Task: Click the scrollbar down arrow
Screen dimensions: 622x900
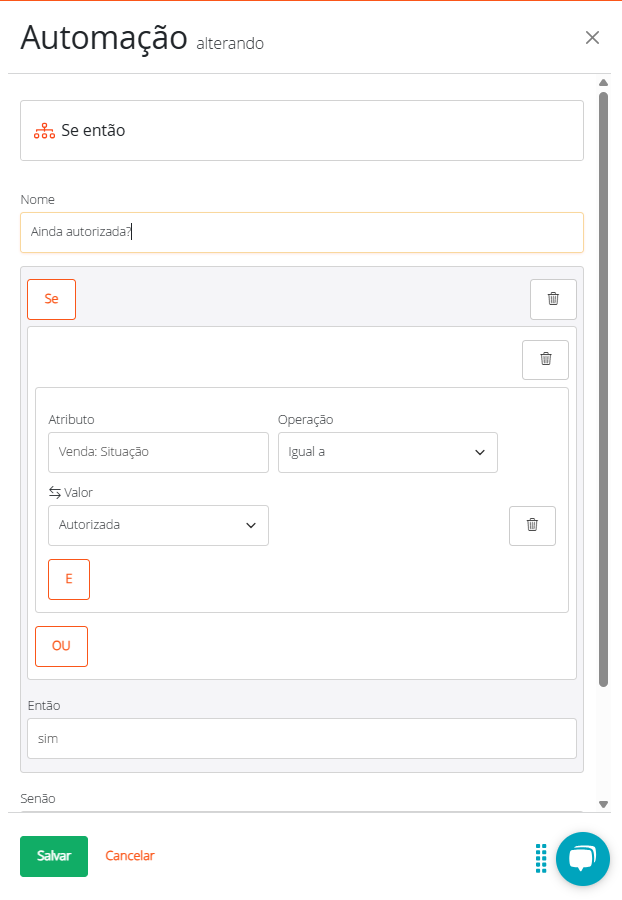Action: (x=603, y=803)
